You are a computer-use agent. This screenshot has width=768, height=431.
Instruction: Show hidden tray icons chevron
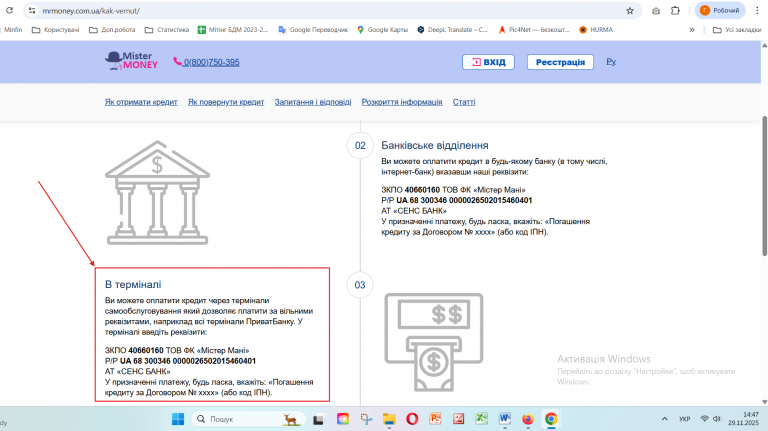[x=664, y=419]
